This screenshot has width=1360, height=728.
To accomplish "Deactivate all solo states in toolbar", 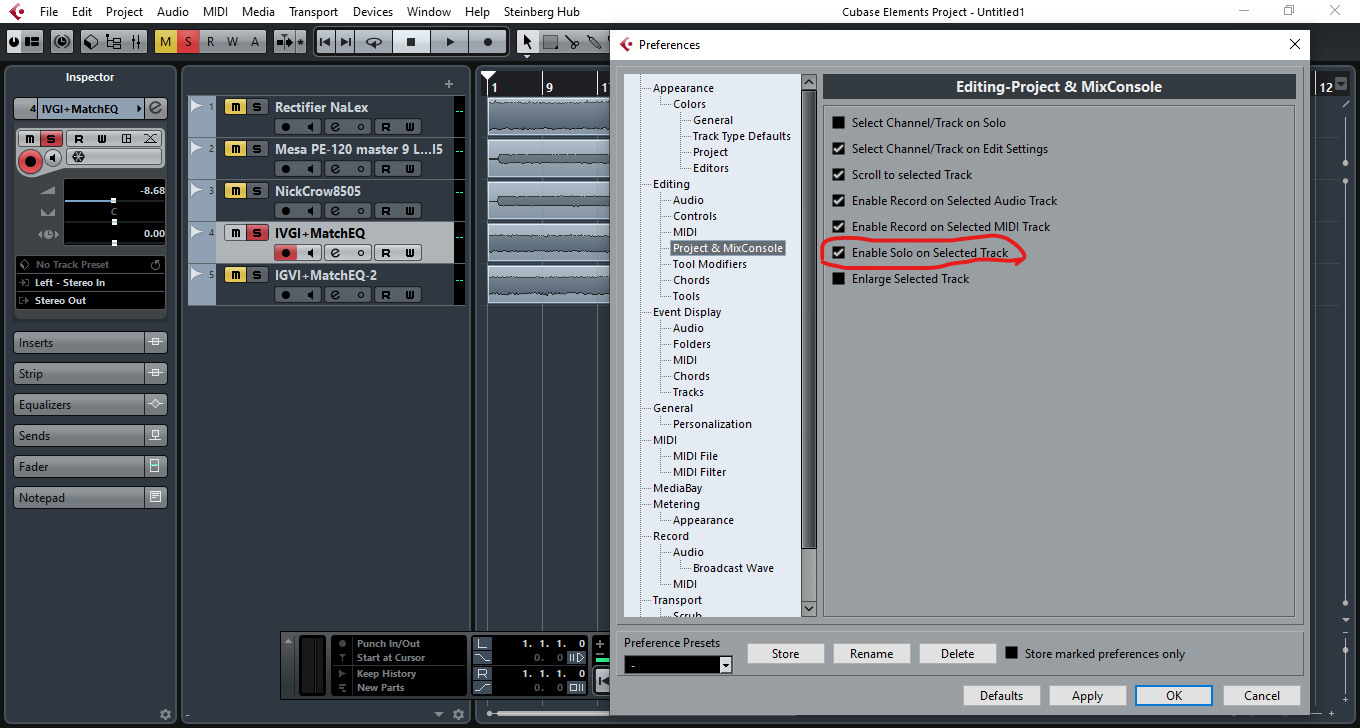I will point(187,42).
